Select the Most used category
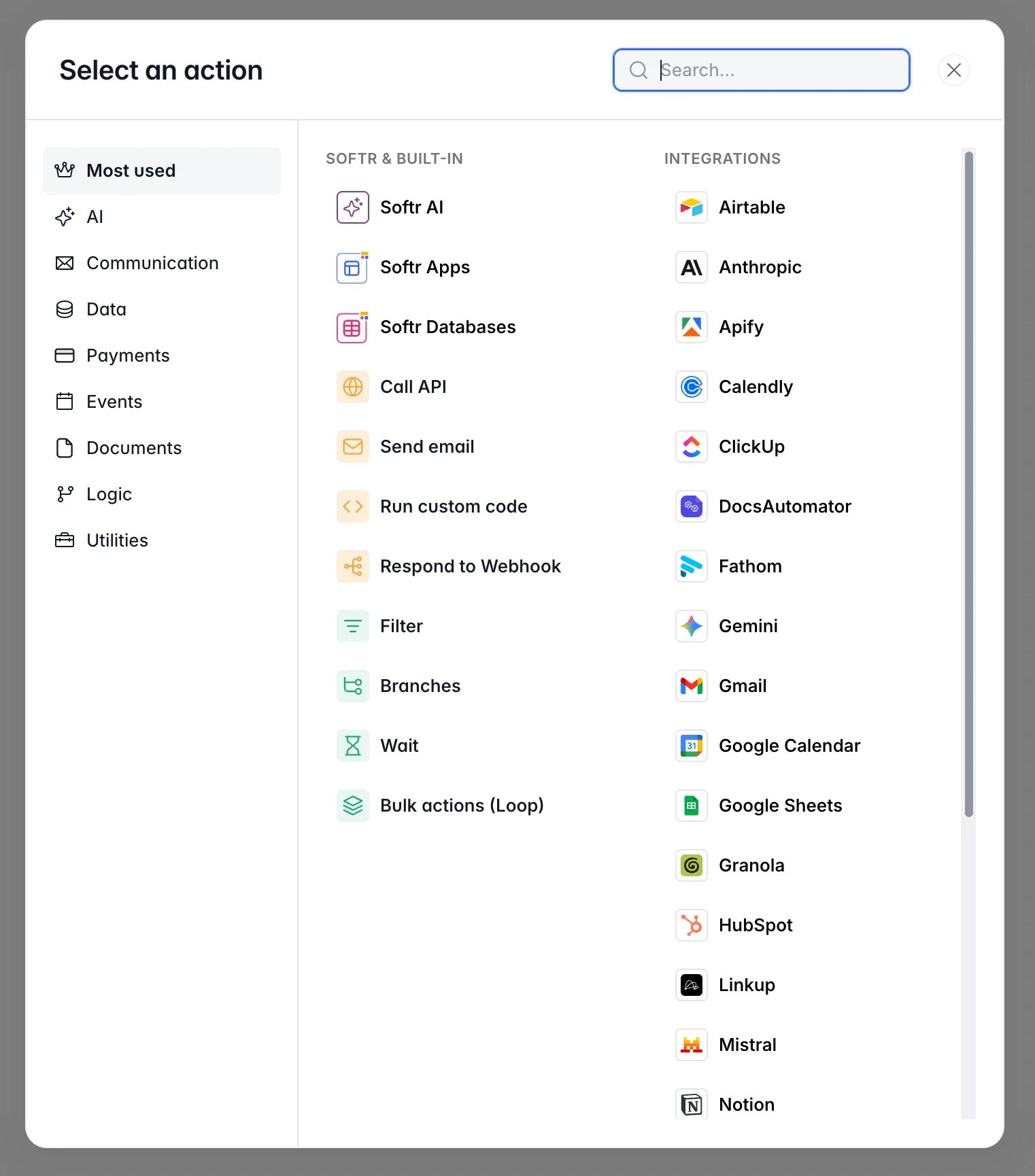This screenshot has height=1176, width=1035. pyautogui.click(x=161, y=171)
